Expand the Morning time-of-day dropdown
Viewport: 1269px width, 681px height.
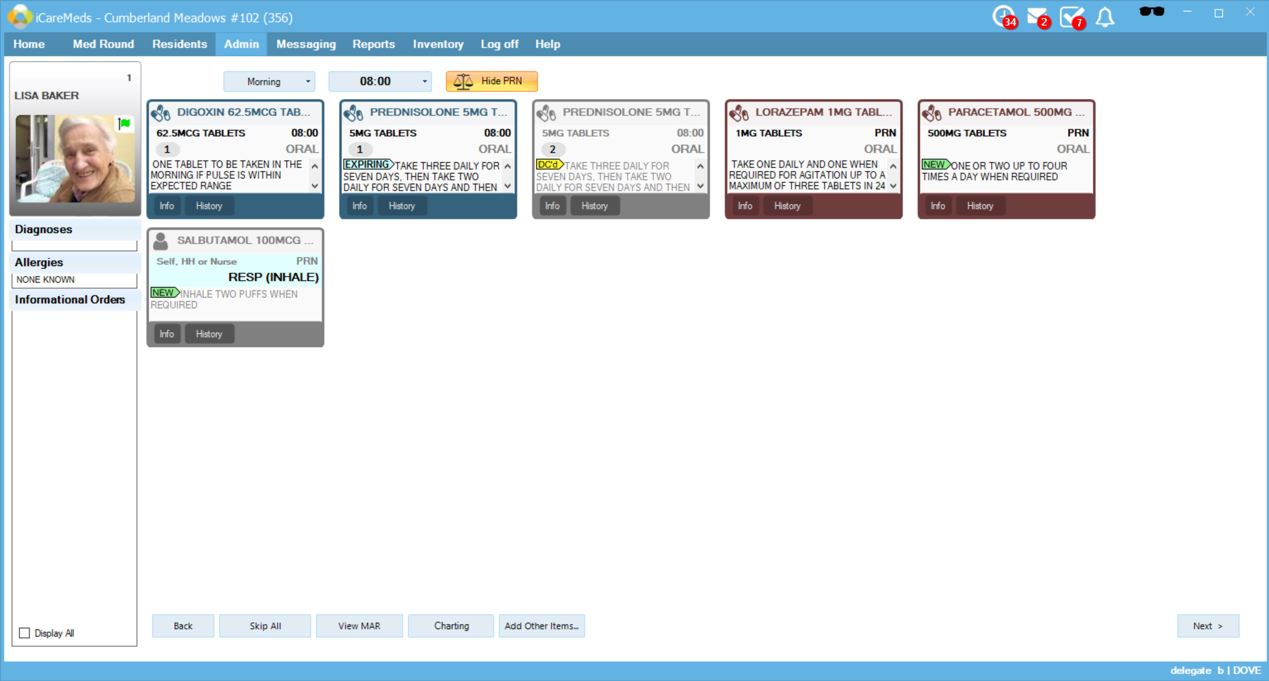click(268, 81)
